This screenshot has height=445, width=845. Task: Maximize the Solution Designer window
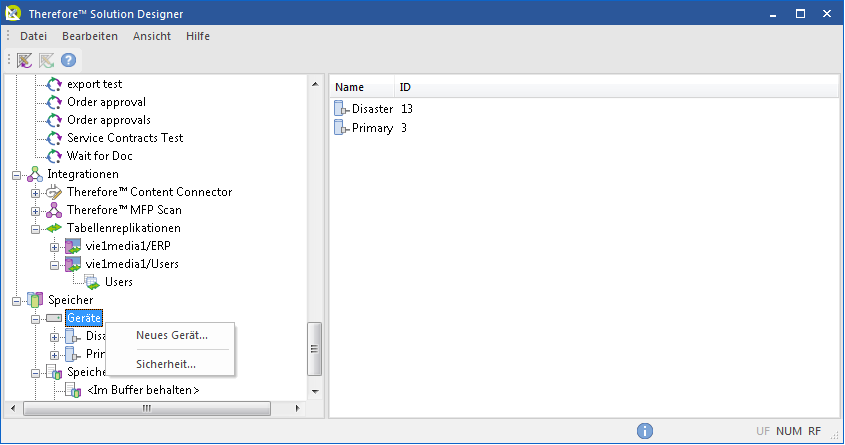click(x=800, y=13)
